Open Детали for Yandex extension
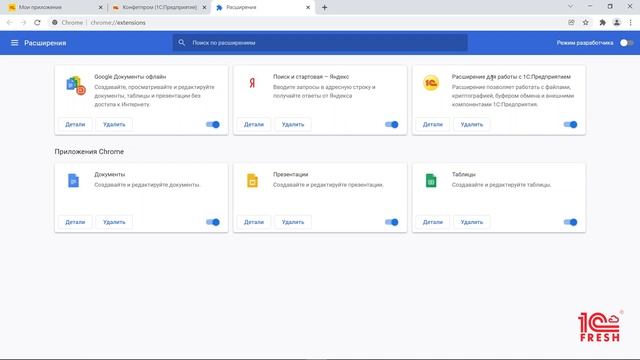The width and height of the screenshot is (640, 360). [254, 124]
